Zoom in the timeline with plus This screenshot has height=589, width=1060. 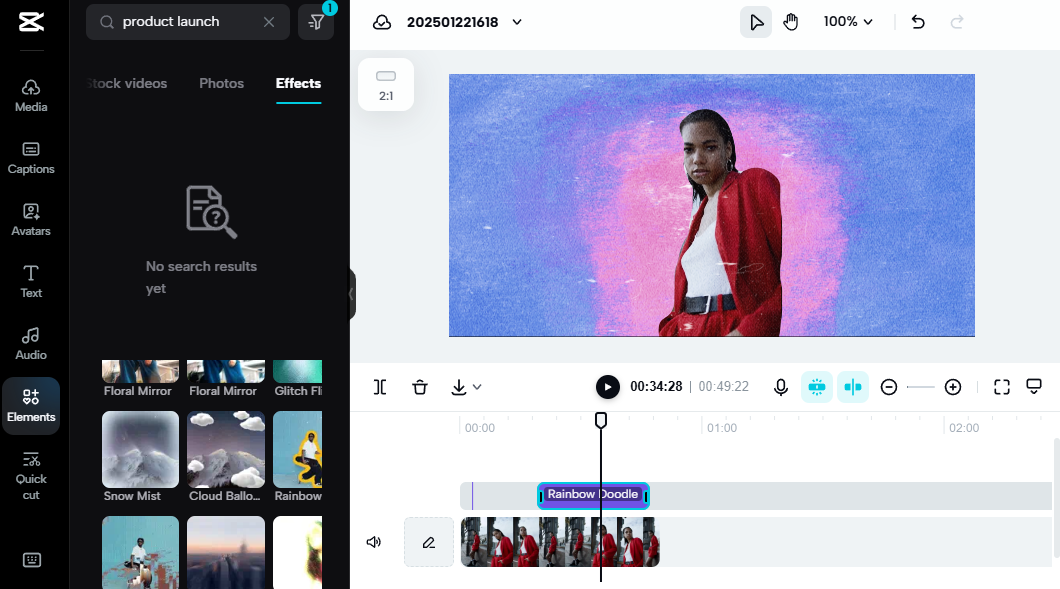953,387
